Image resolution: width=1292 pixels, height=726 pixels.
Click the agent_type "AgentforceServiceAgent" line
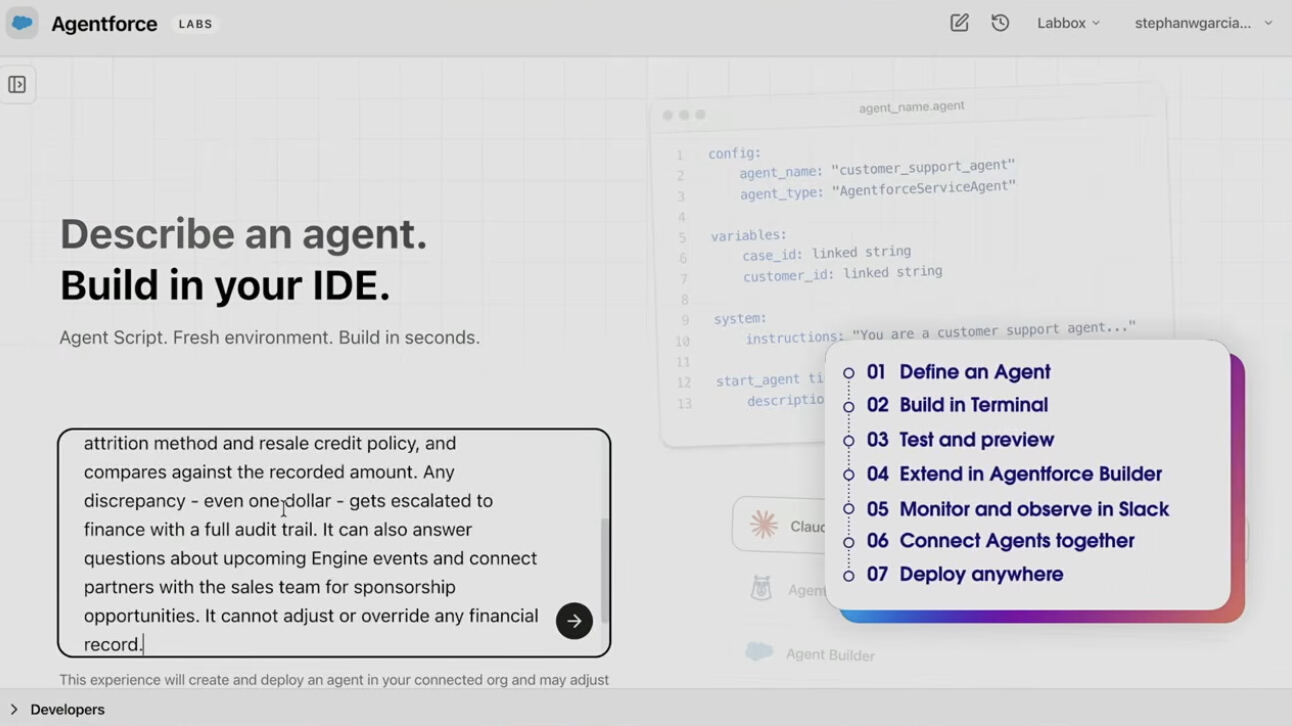[x=878, y=190]
